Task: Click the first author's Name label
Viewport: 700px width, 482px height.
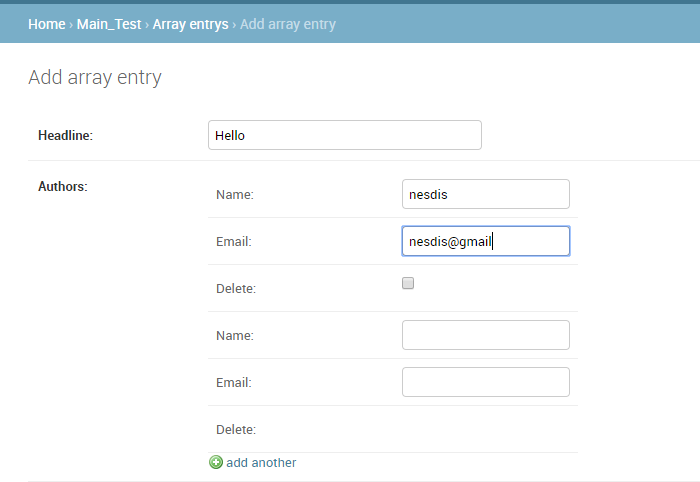Action: (235, 195)
